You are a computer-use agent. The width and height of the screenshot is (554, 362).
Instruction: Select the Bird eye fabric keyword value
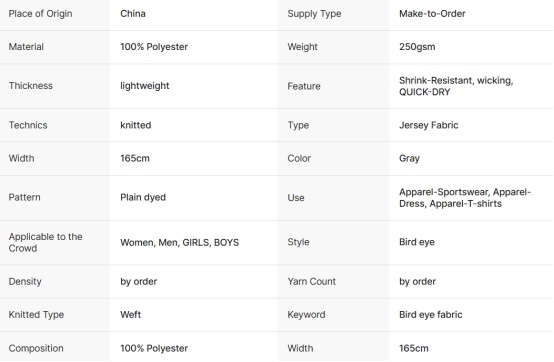coord(430,314)
